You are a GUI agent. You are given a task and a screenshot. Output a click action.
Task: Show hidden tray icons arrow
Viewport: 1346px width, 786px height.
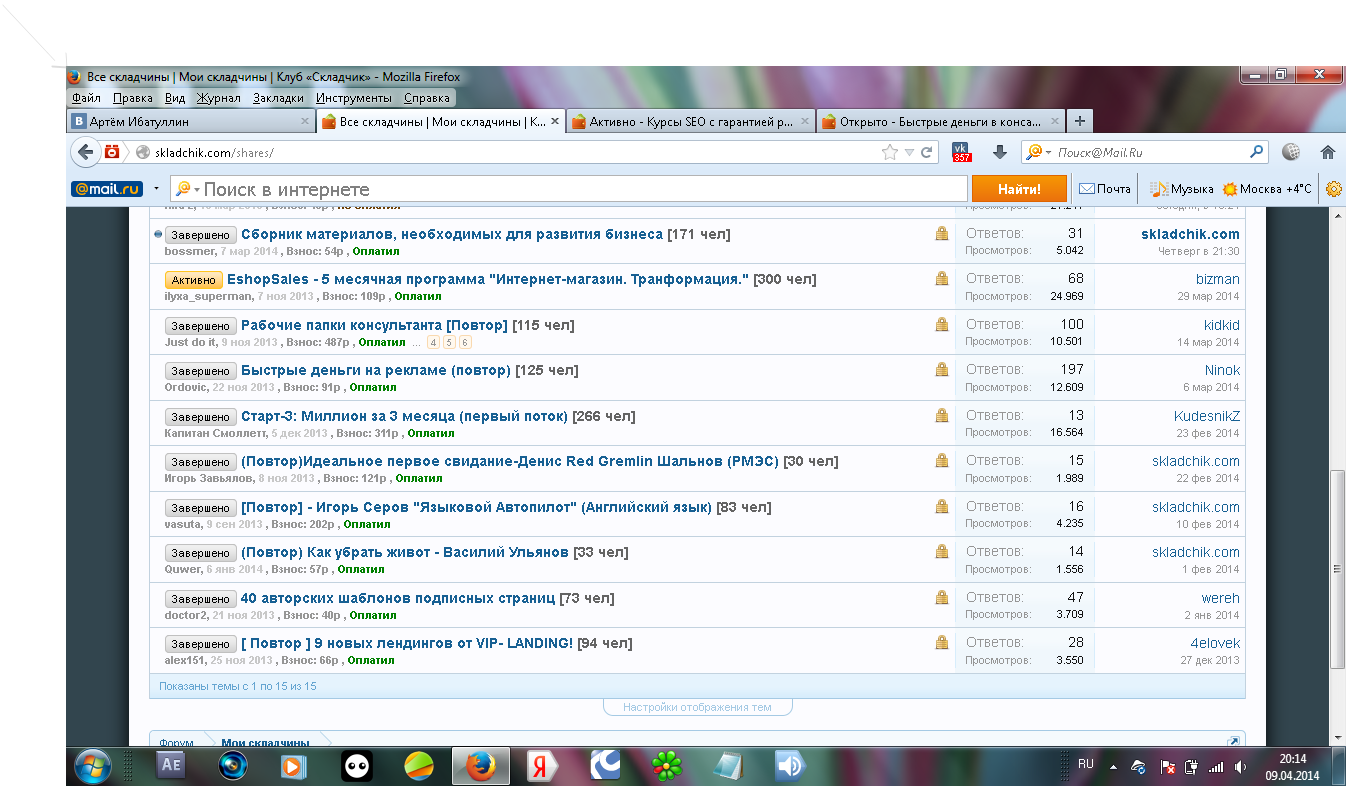coord(1113,767)
